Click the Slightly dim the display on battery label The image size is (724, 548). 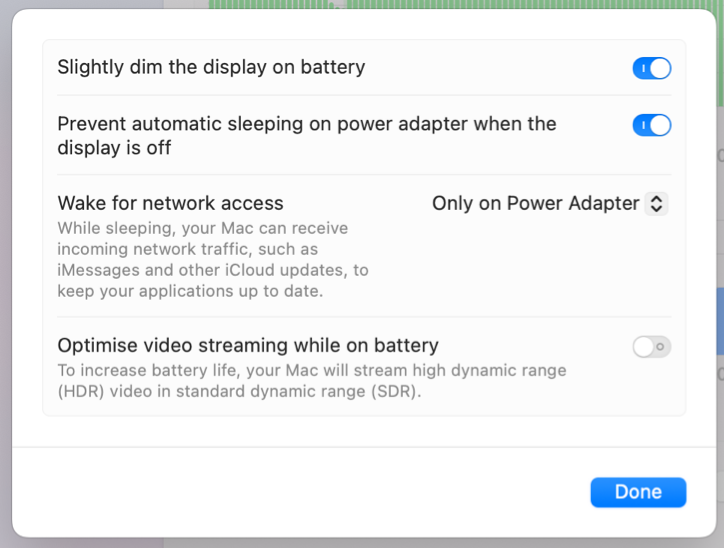[x=211, y=67]
